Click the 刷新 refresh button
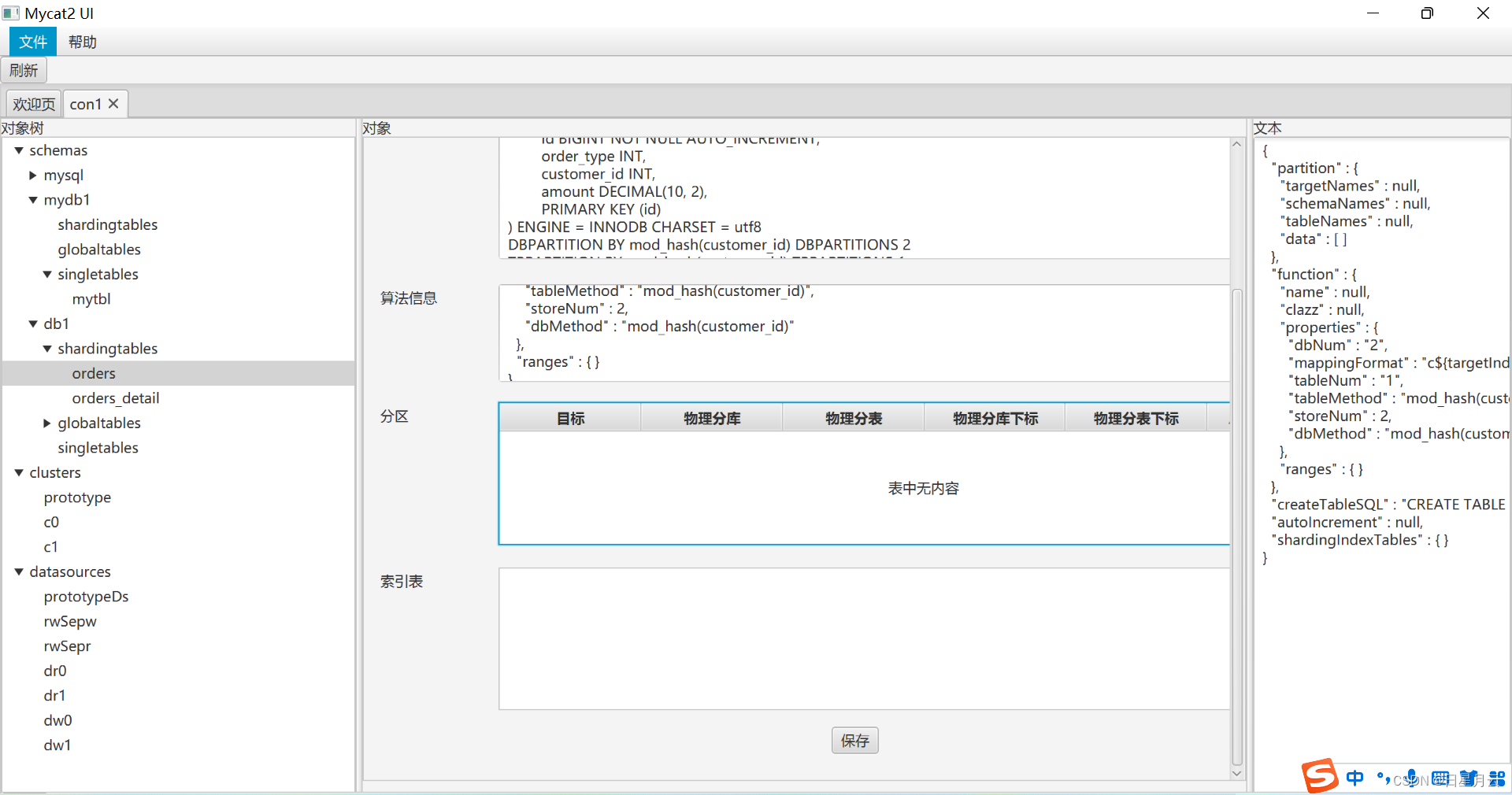 coord(24,70)
